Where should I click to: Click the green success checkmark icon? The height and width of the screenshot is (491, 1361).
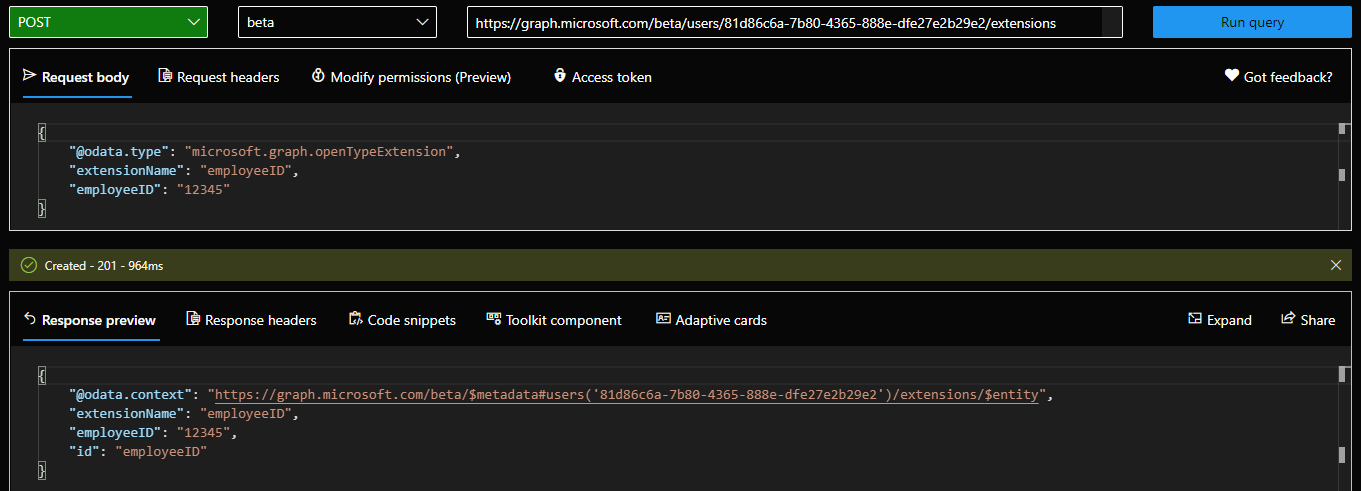(29, 265)
